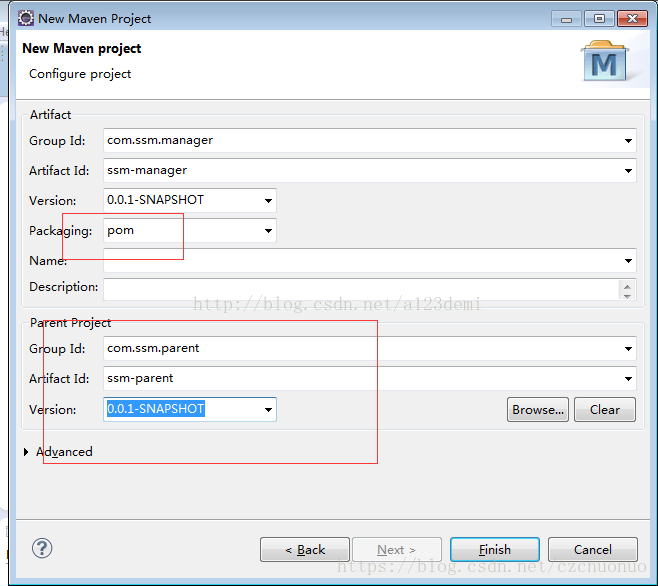Image resolution: width=658 pixels, height=586 pixels.
Task: Click the Browse... button
Action: coord(538,410)
